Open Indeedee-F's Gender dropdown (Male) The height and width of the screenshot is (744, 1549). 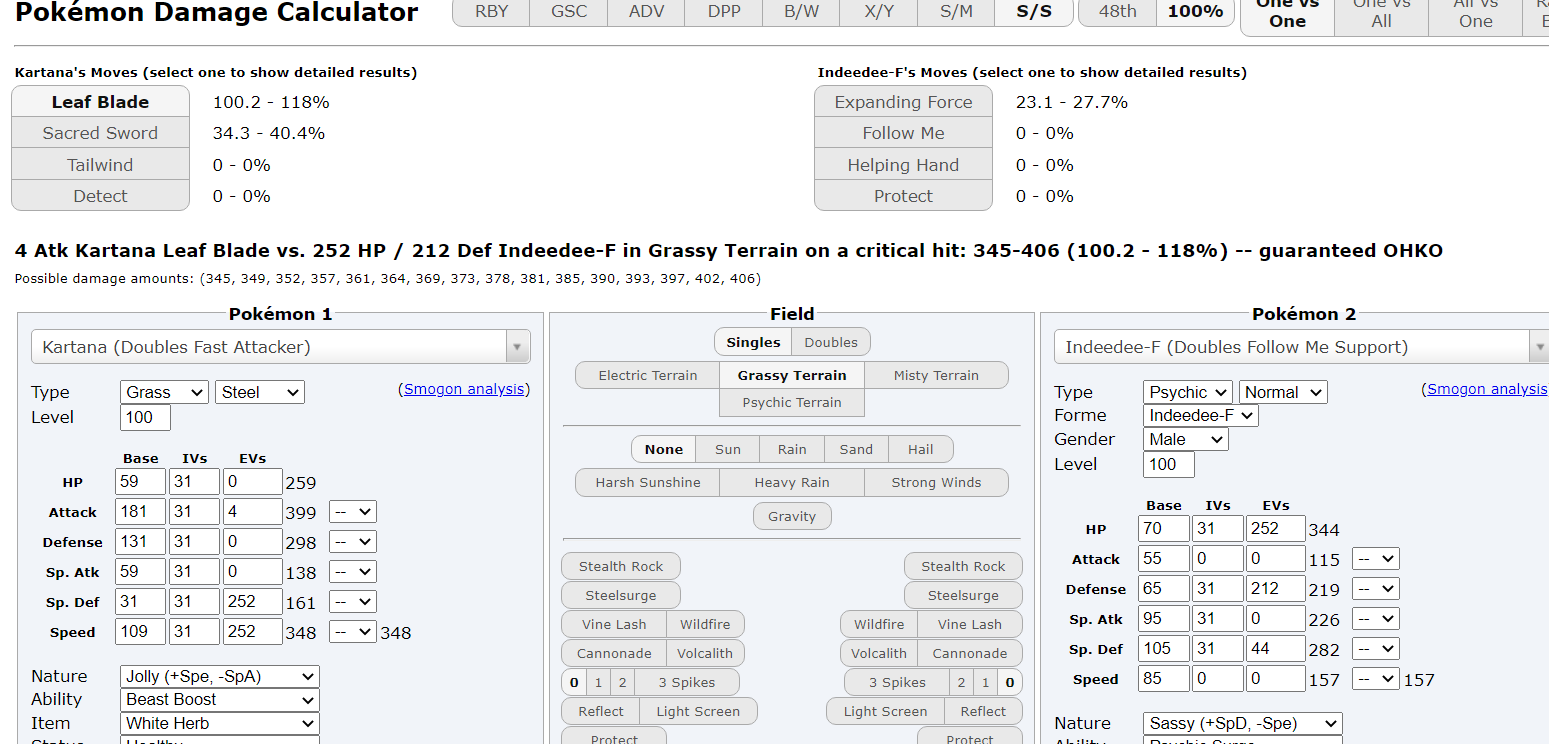tap(1186, 439)
